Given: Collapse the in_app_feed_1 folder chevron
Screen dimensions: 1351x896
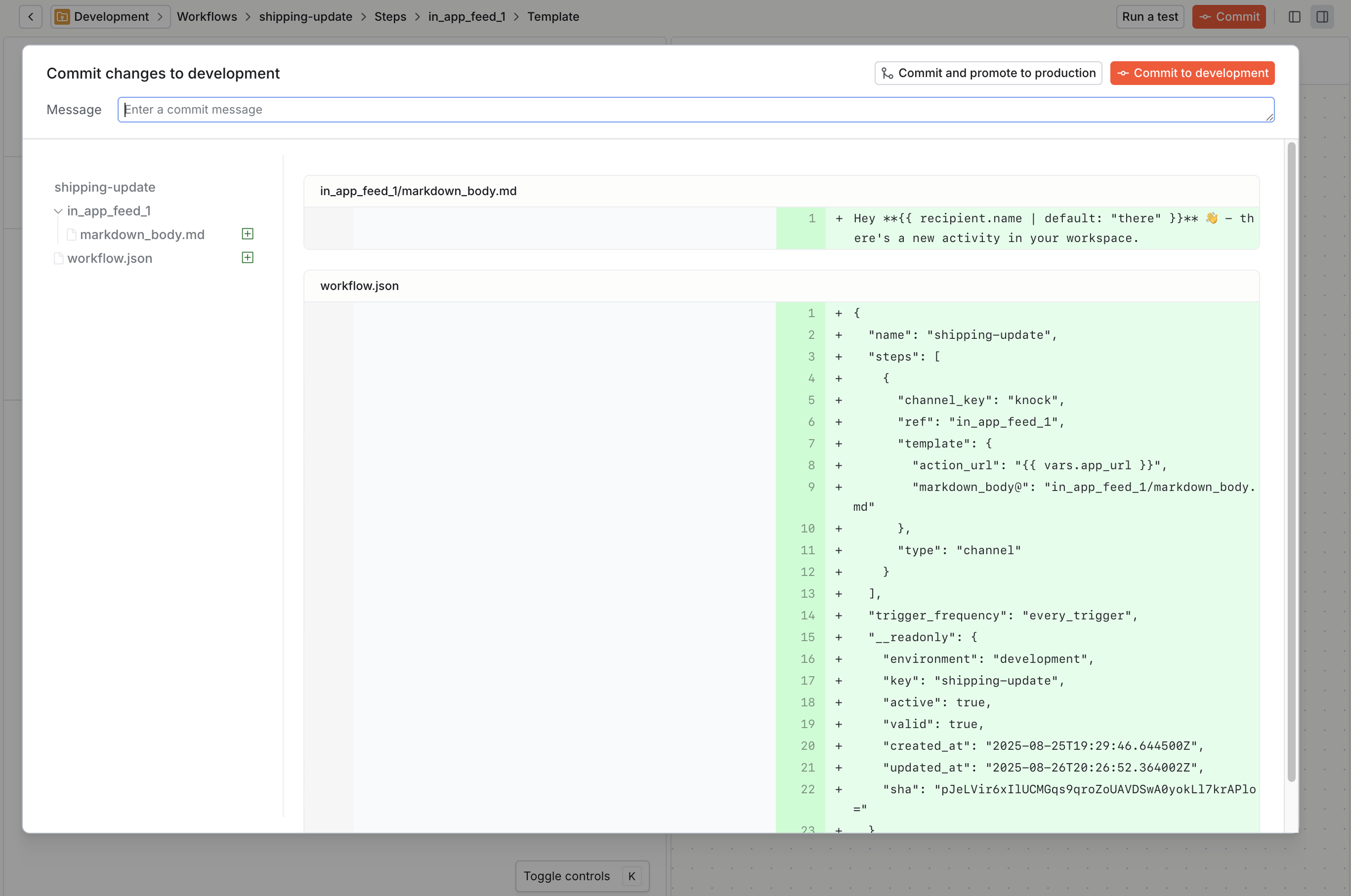Looking at the screenshot, I should click(x=58, y=211).
